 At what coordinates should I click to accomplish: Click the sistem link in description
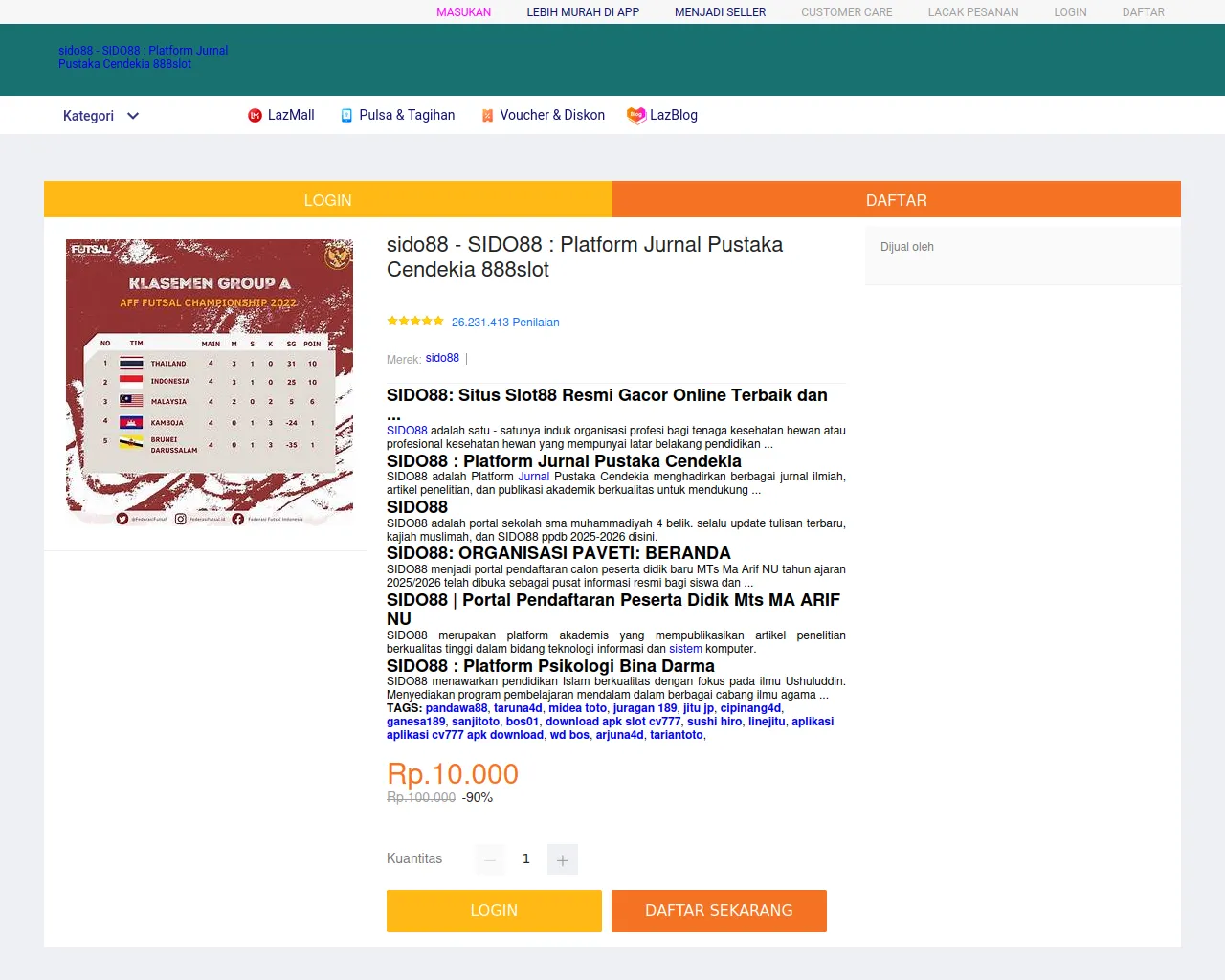pyautogui.click(x=685, y=649)
